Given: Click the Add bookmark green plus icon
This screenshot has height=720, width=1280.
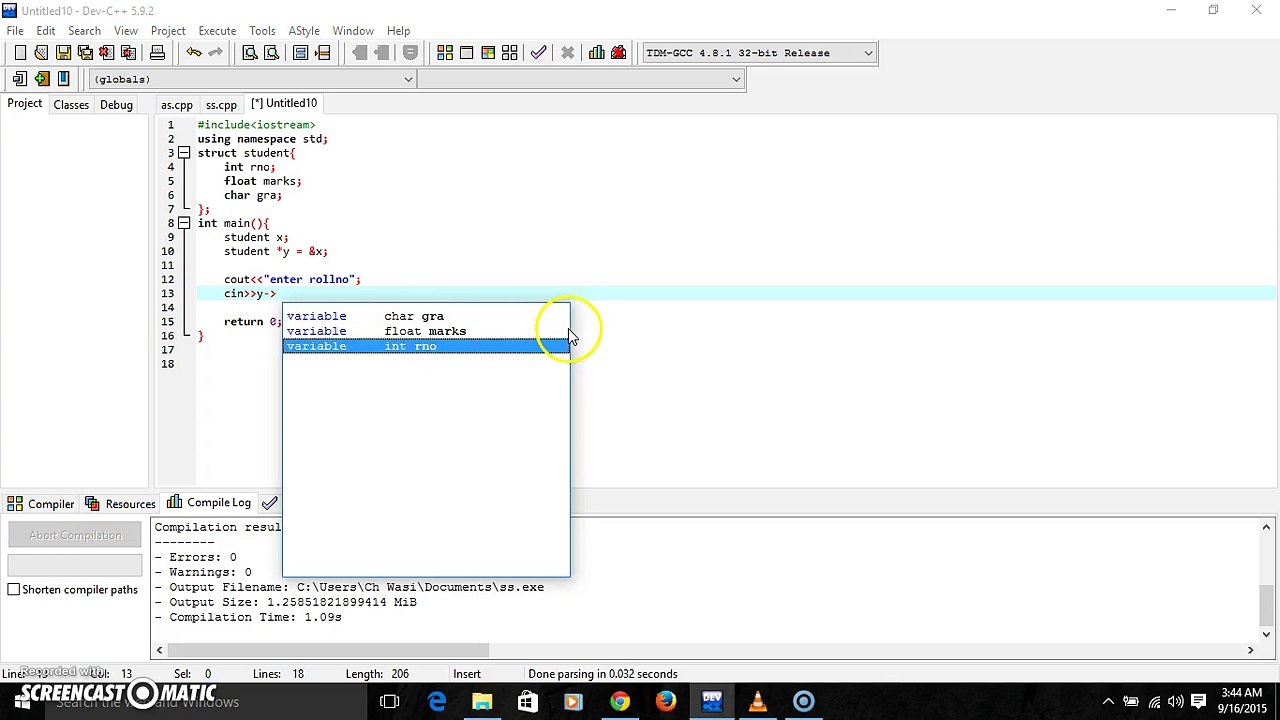Looking at the screenshot, I should (x=41, y=79).
